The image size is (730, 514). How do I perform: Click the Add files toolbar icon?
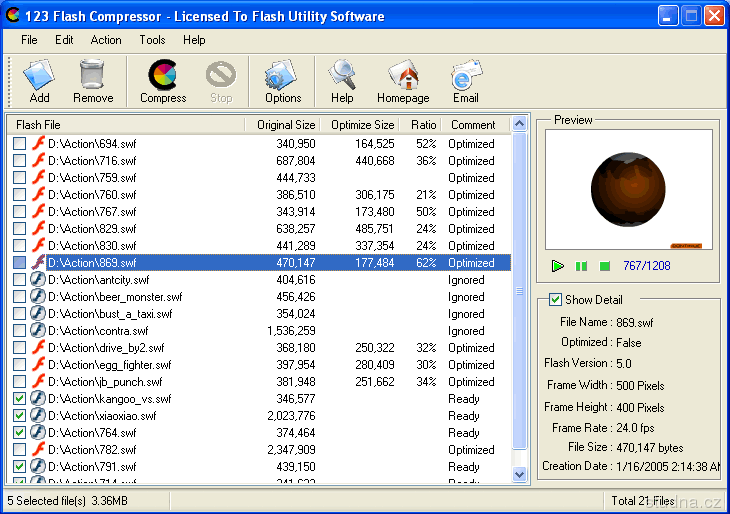coord(39,80)
